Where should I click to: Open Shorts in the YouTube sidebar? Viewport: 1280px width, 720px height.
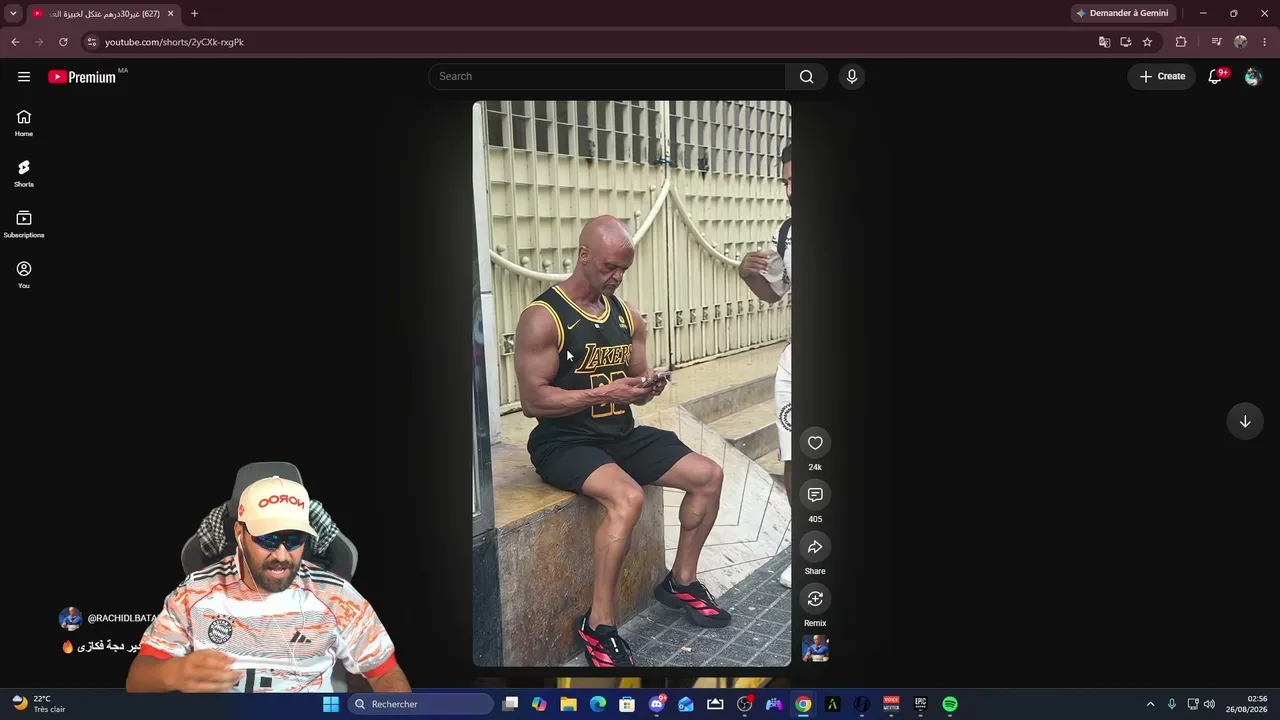[24, 174]
